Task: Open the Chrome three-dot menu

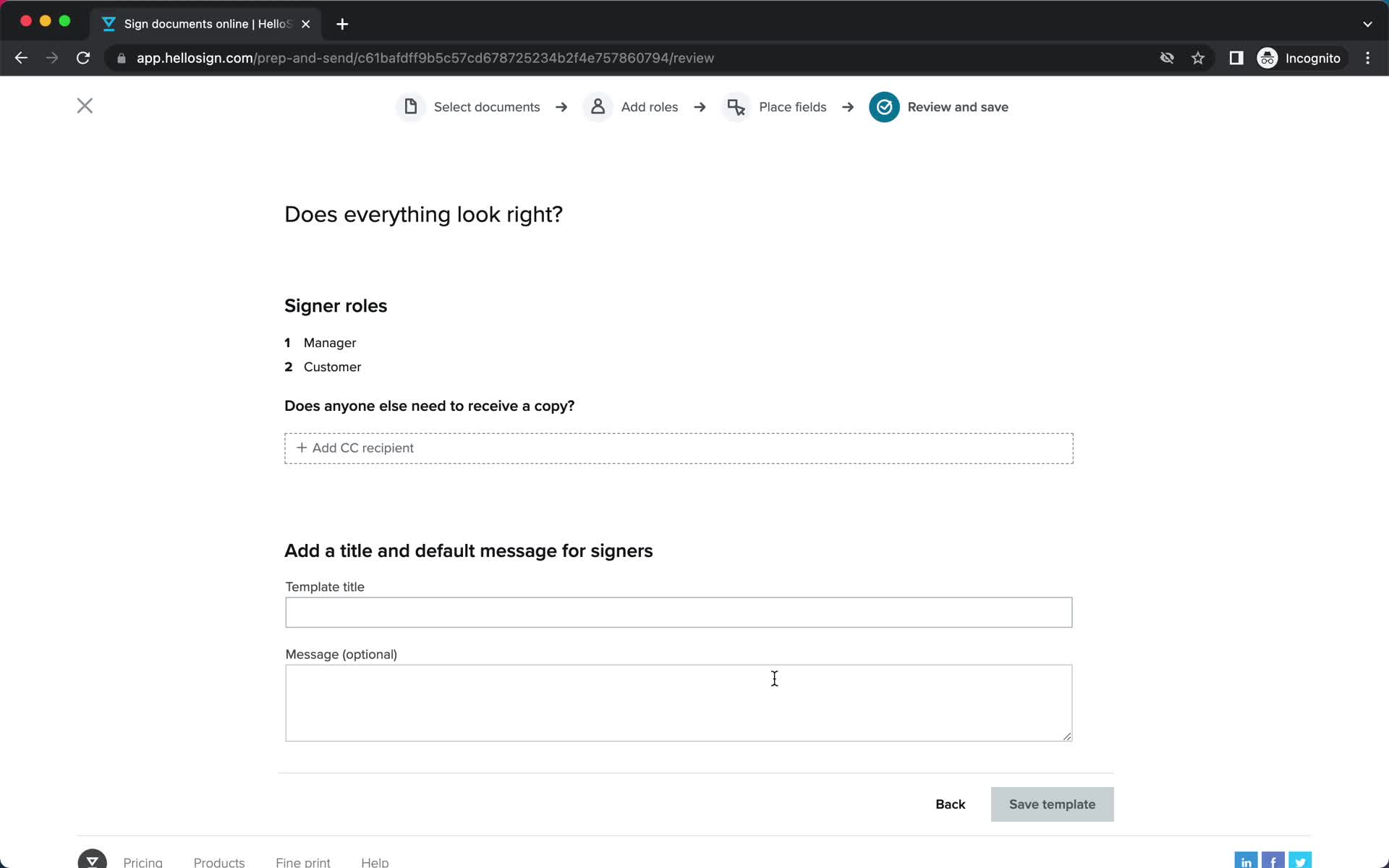Action: click(1367, 58)
